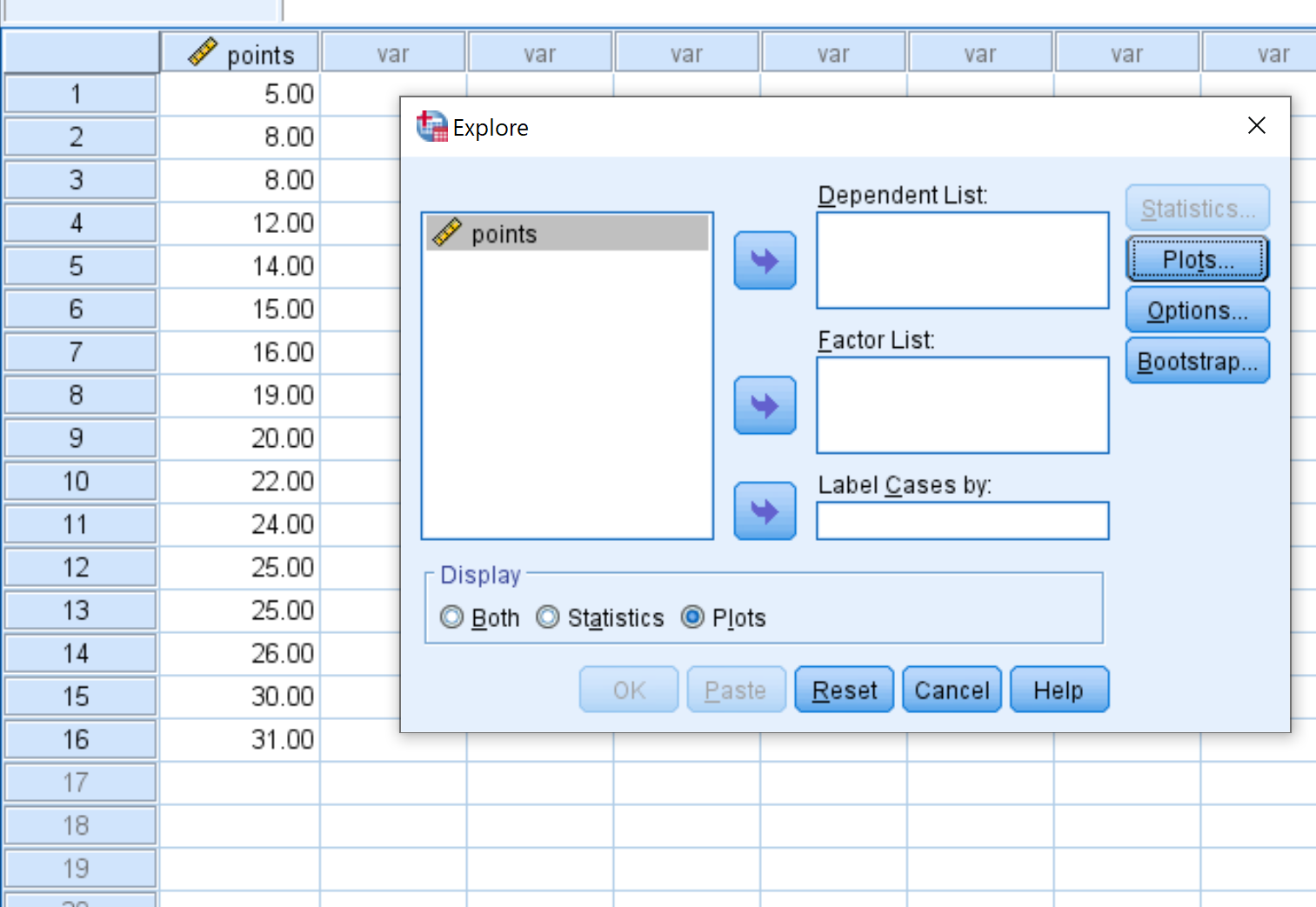Click the arrow to move variable to Dependent List
Screen dimensions: 1316x907
(x=765, y=260)
